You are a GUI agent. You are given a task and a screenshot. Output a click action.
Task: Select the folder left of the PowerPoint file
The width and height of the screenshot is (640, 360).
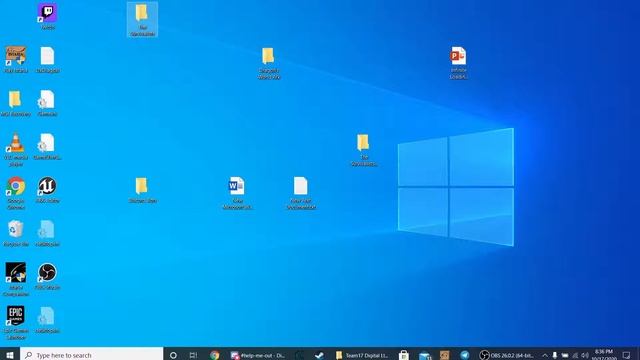(x=269, y=63)
